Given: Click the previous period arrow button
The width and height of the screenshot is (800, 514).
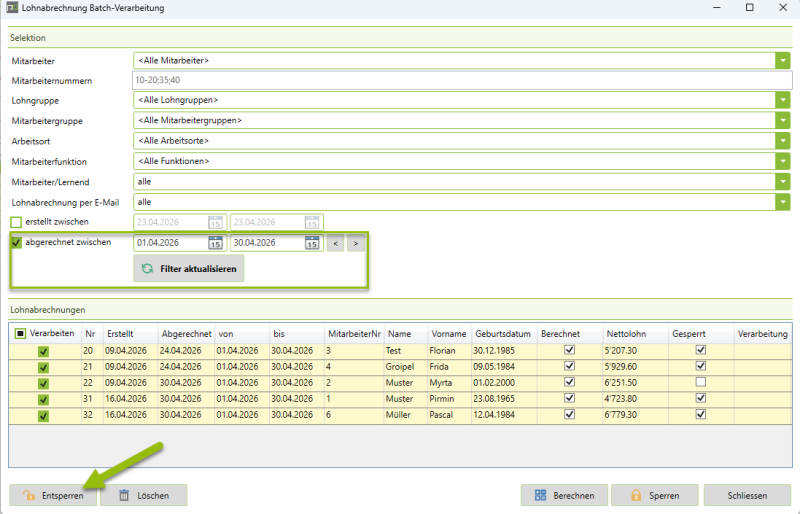Looking at the screenshot, I should [x=336, y=243].
